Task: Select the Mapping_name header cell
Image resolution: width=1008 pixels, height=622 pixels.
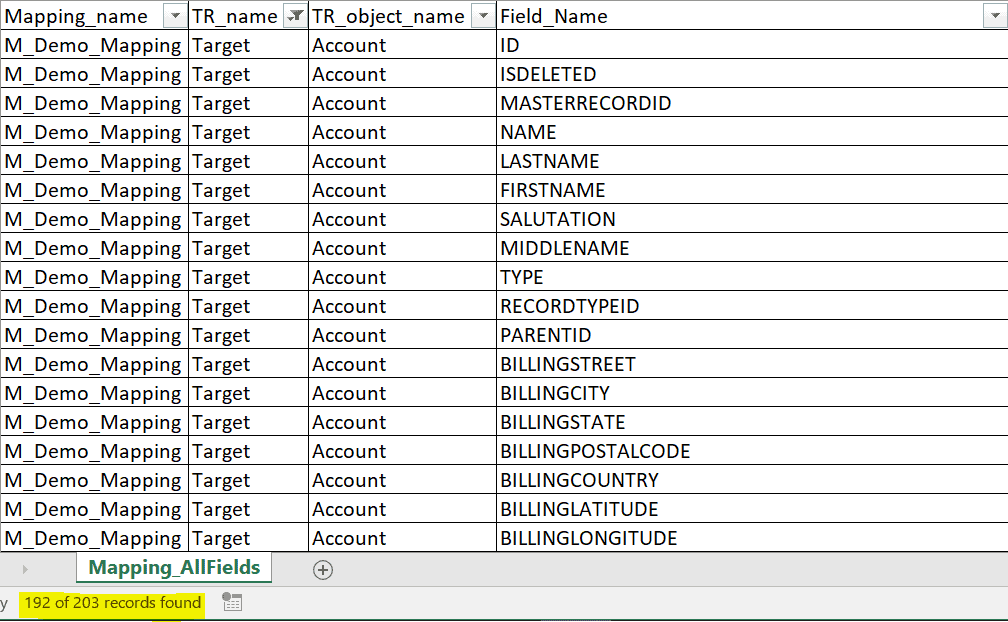Action: pyautogui.click(x=94, y=16)
